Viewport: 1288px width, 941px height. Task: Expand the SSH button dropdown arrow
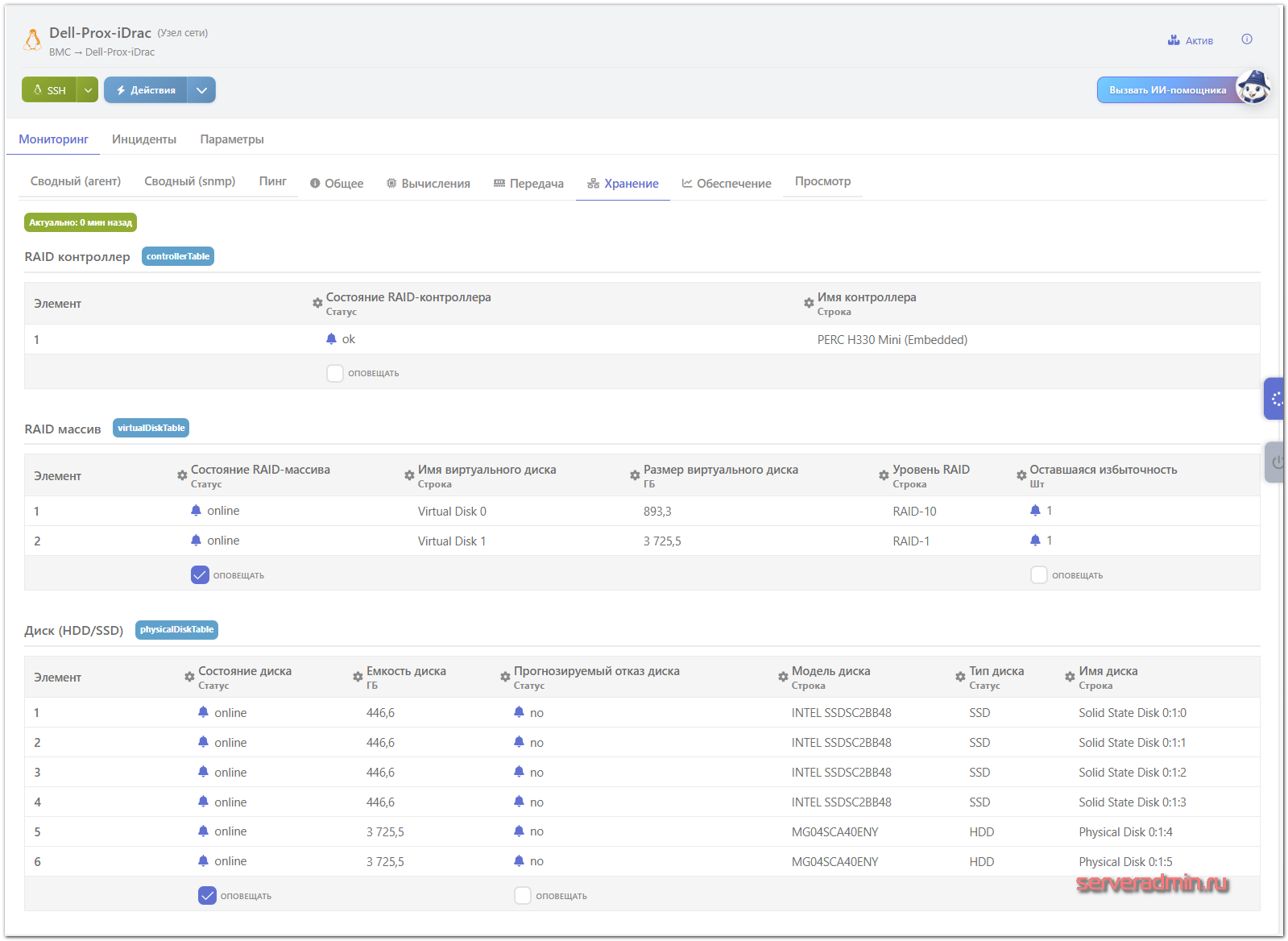pos(88,90)
